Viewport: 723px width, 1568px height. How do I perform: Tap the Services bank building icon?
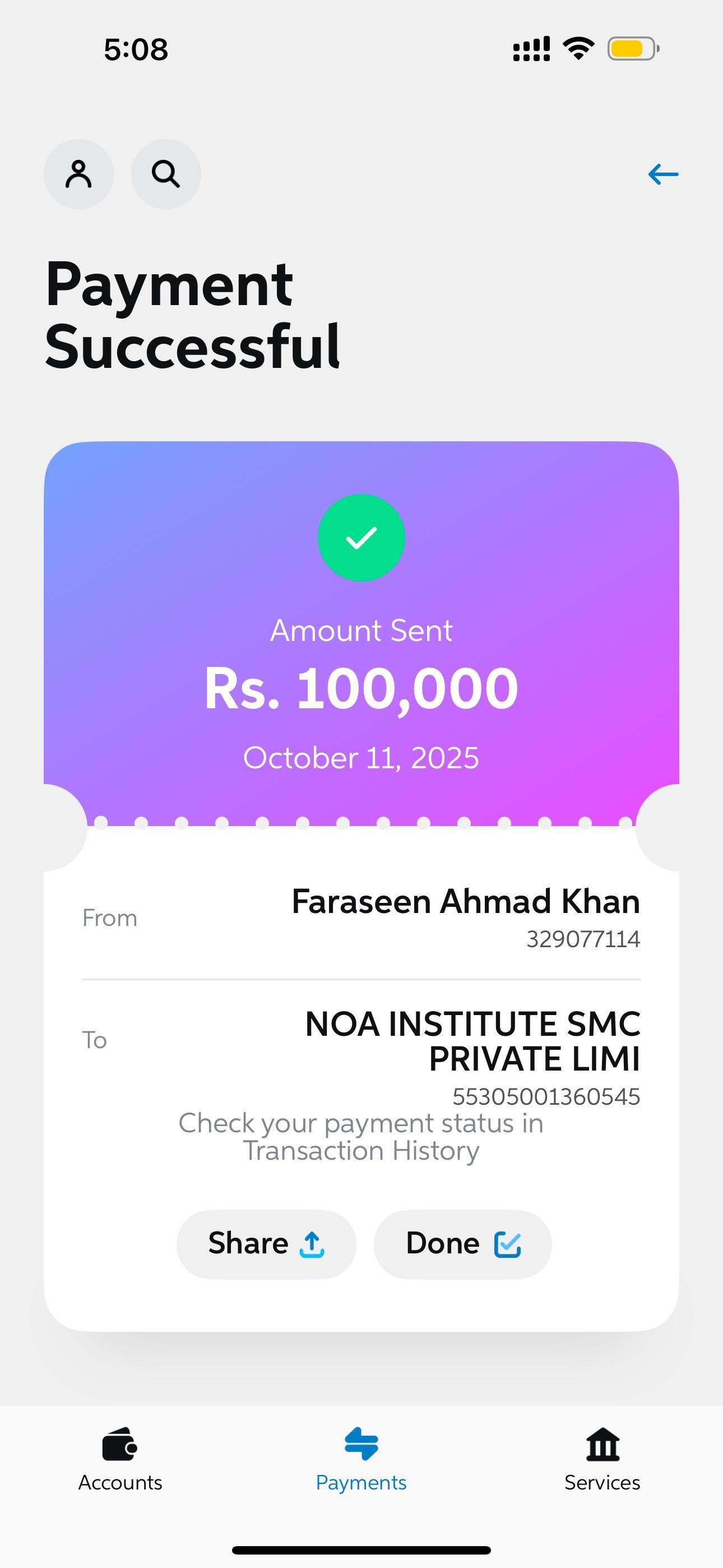click(x=602, y=1444)
